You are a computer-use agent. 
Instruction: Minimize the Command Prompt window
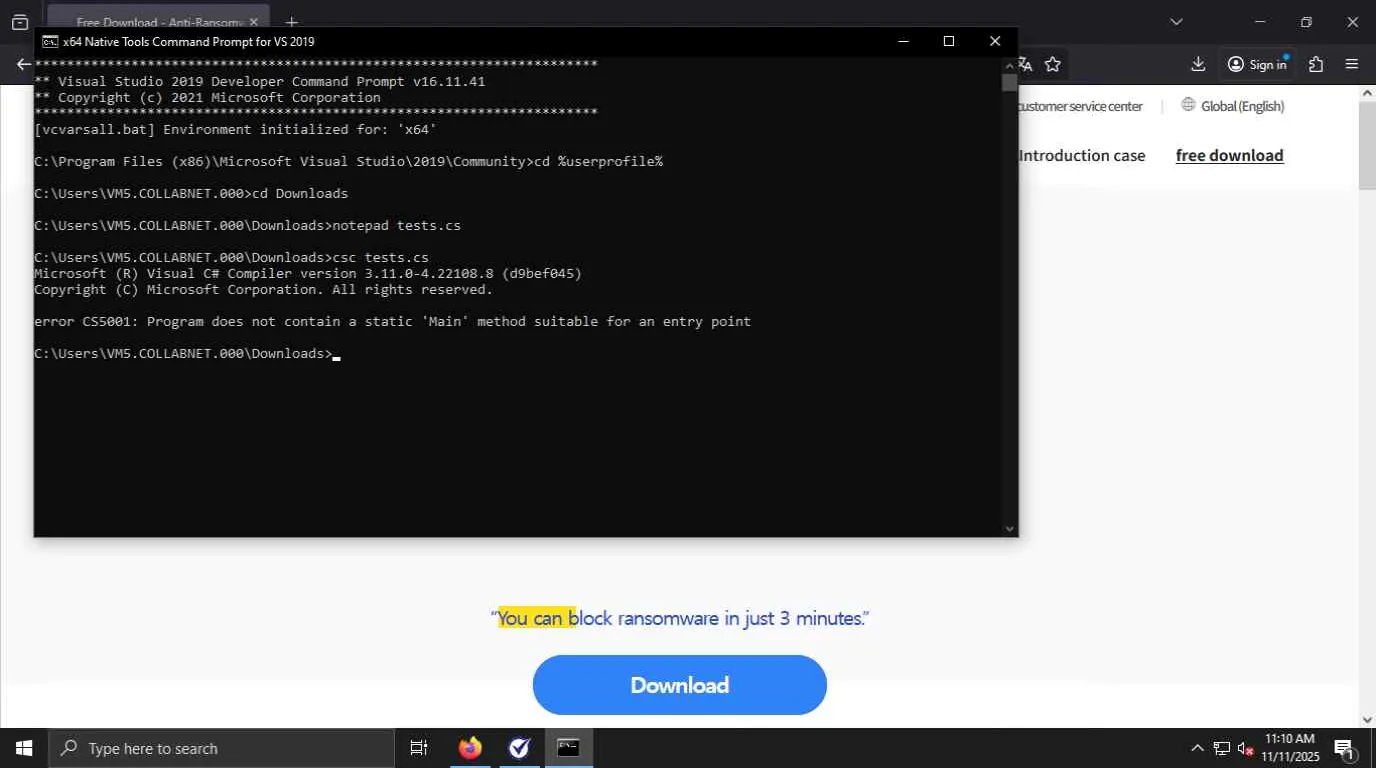click(903, 41)
